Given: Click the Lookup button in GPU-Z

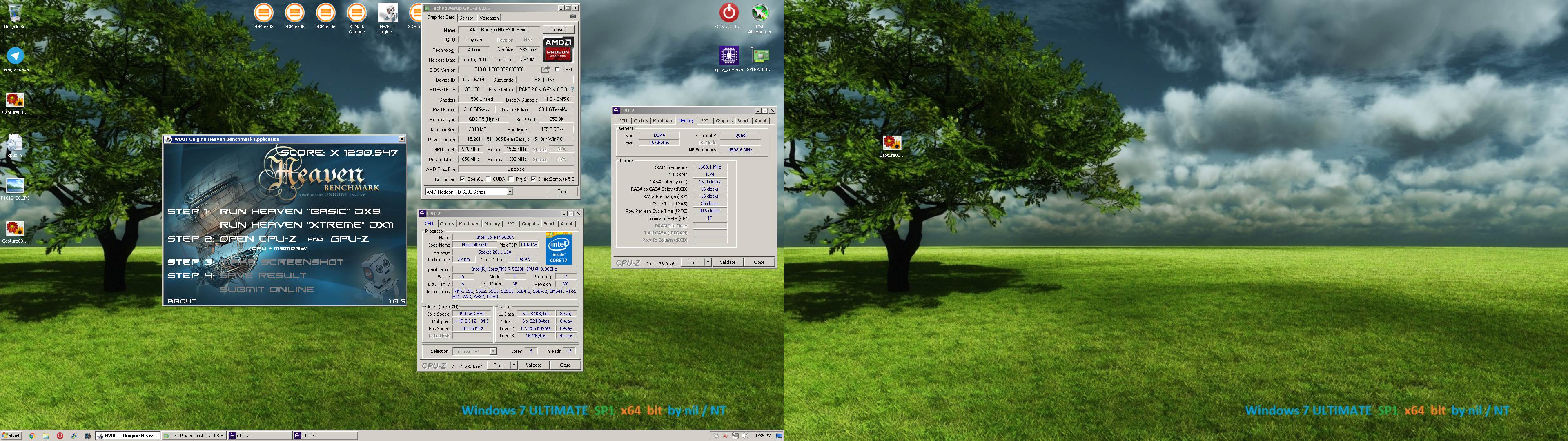Looking at the screenshot, I should point(558,29).
